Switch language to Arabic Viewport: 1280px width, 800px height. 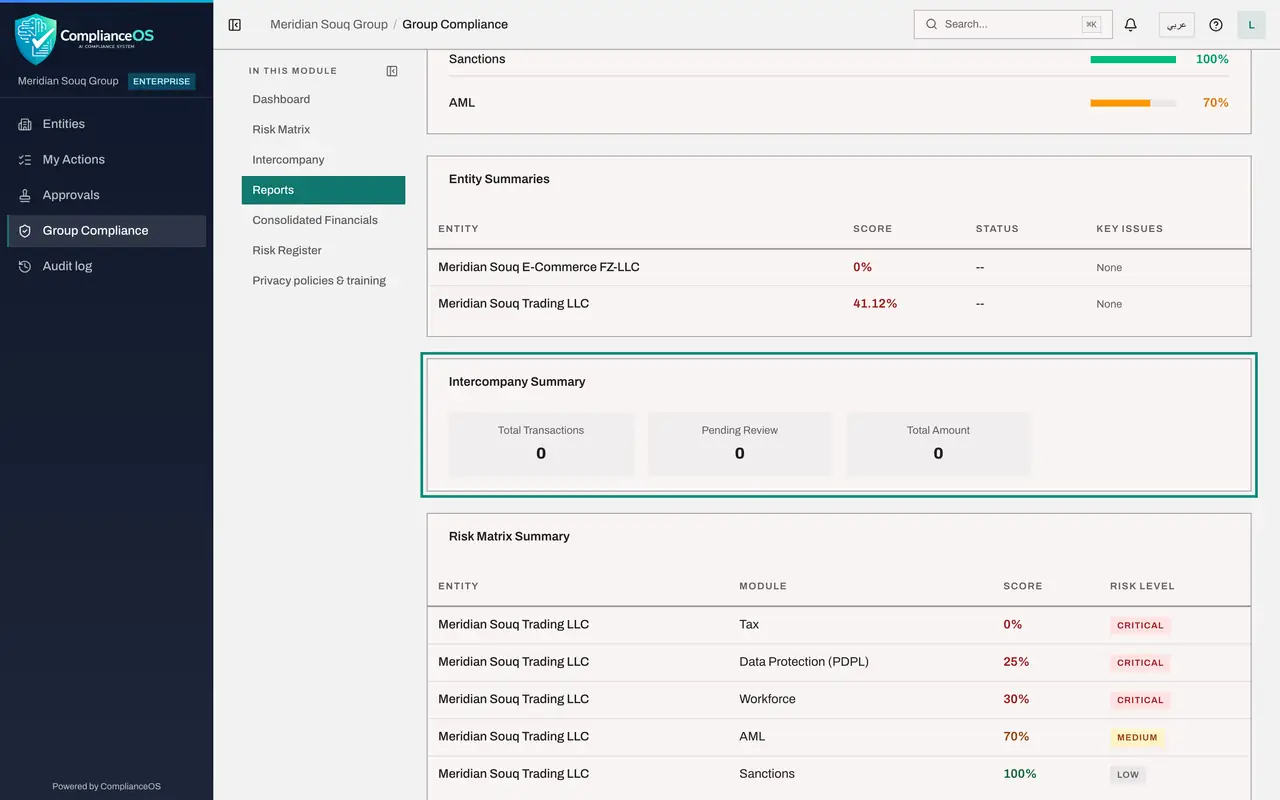coord(1176,25)
